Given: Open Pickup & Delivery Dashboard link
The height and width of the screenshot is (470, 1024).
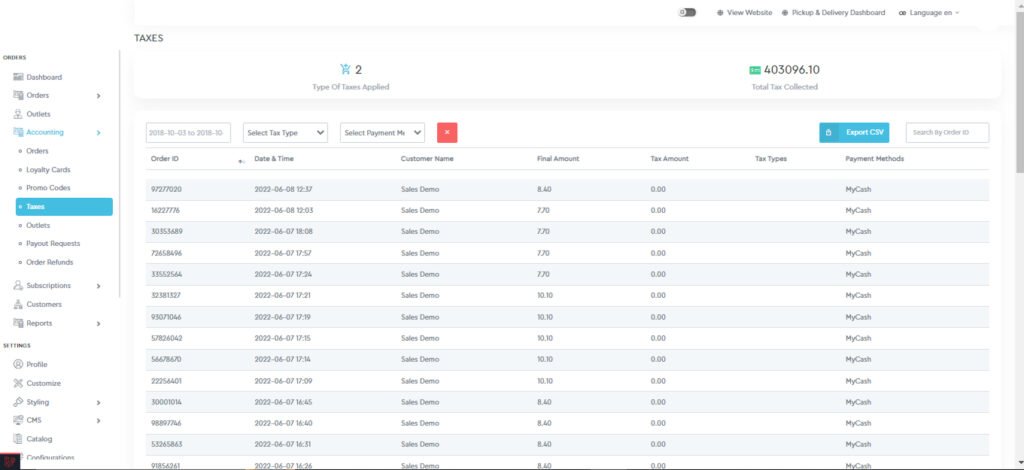Looking at the screenshot, I should click(838, 13).
